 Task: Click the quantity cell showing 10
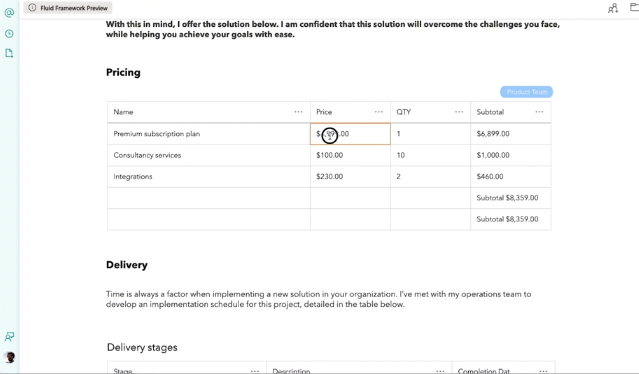430,155
